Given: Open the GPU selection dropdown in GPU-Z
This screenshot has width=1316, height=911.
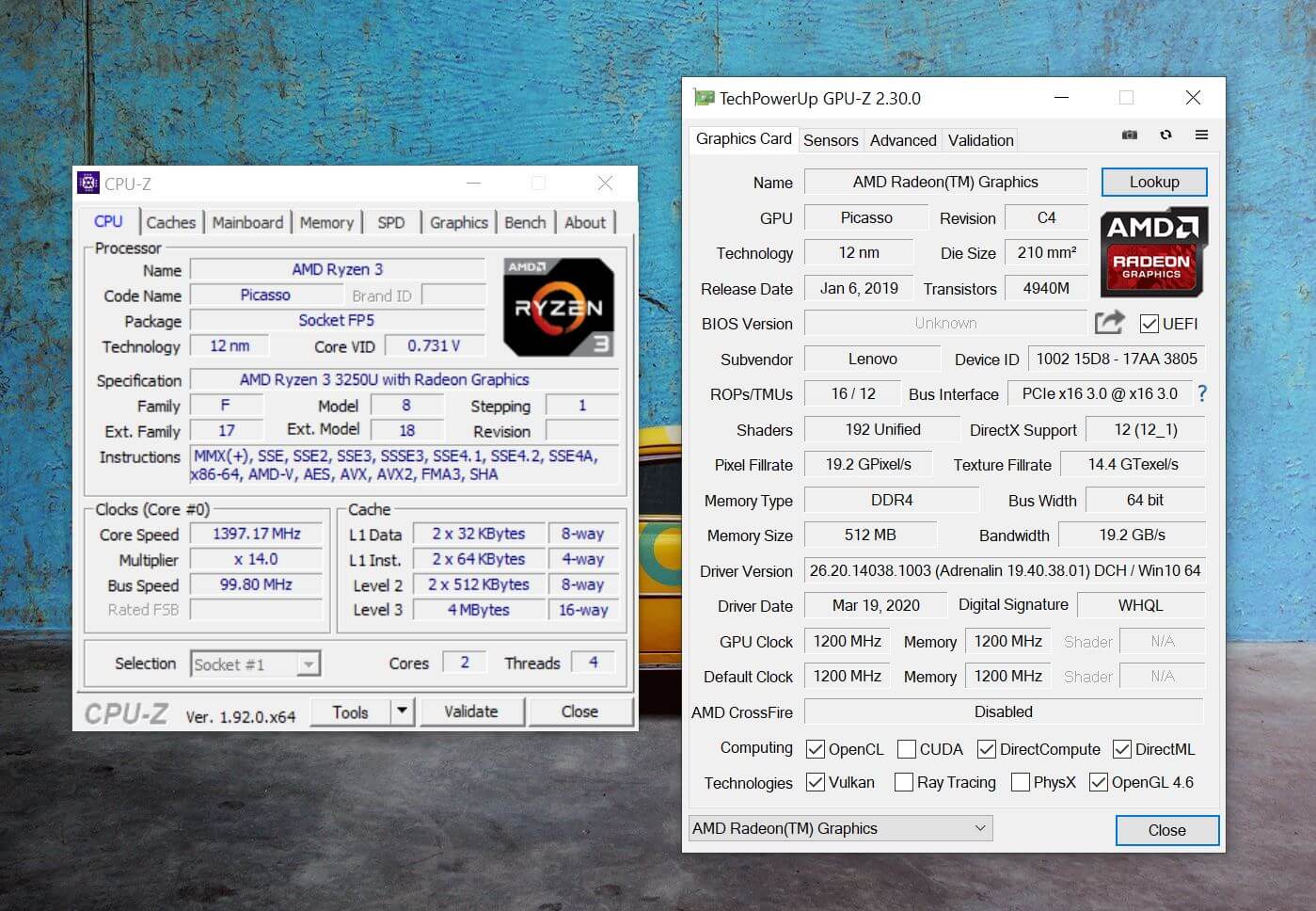Looking at the screenshot, I should (x=840, y=828).
